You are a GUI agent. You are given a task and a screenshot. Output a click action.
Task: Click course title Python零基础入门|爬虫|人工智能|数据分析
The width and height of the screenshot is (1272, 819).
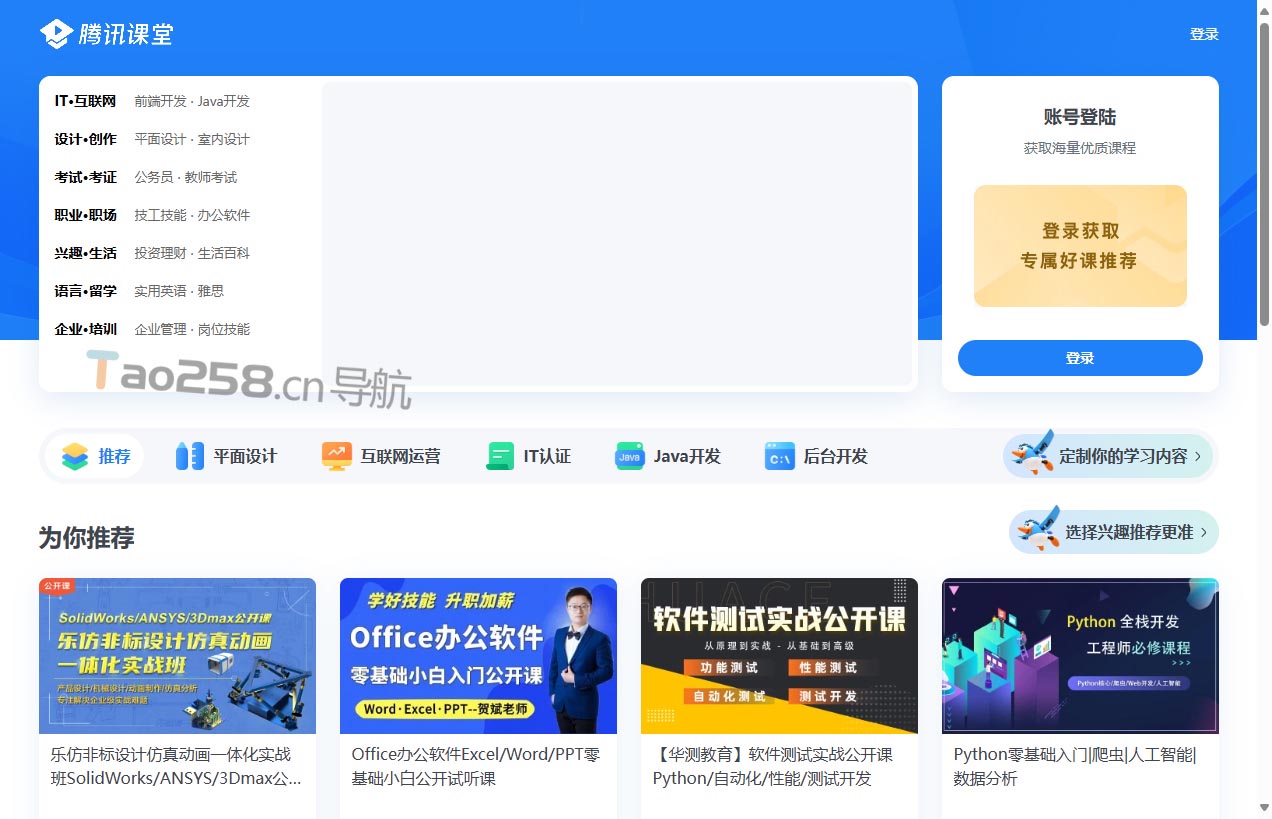(x=1075, y=766)
